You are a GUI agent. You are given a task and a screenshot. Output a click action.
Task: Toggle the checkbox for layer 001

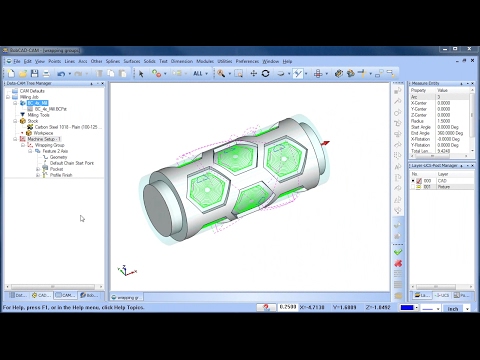[x=413, y=187]
